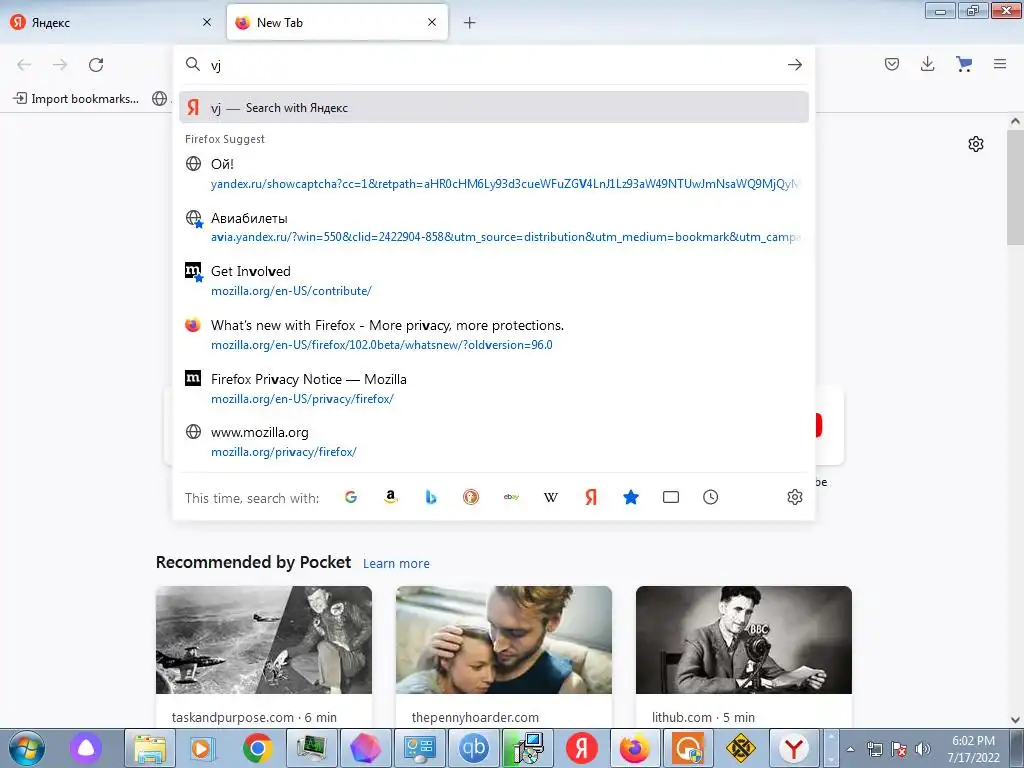Open the Get Involved suggestion
The width and height of the screenshot is (1024, 768).
[494, 281]
